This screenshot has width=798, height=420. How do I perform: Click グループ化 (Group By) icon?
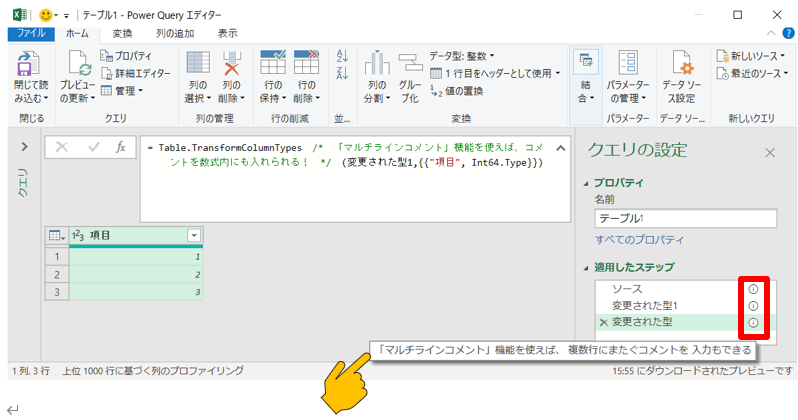coord(410,63)
